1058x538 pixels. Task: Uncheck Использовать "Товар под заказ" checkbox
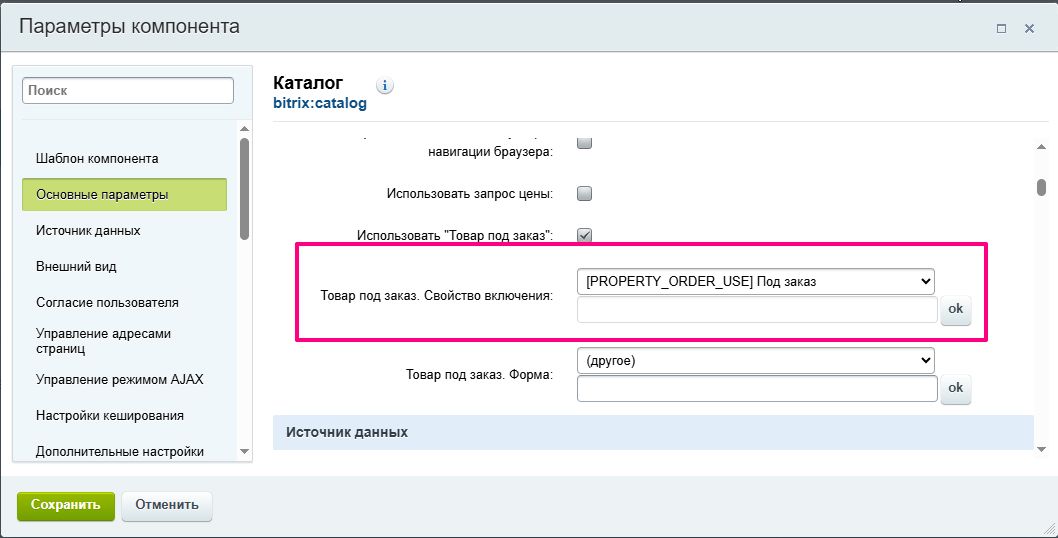click(585, 235)
